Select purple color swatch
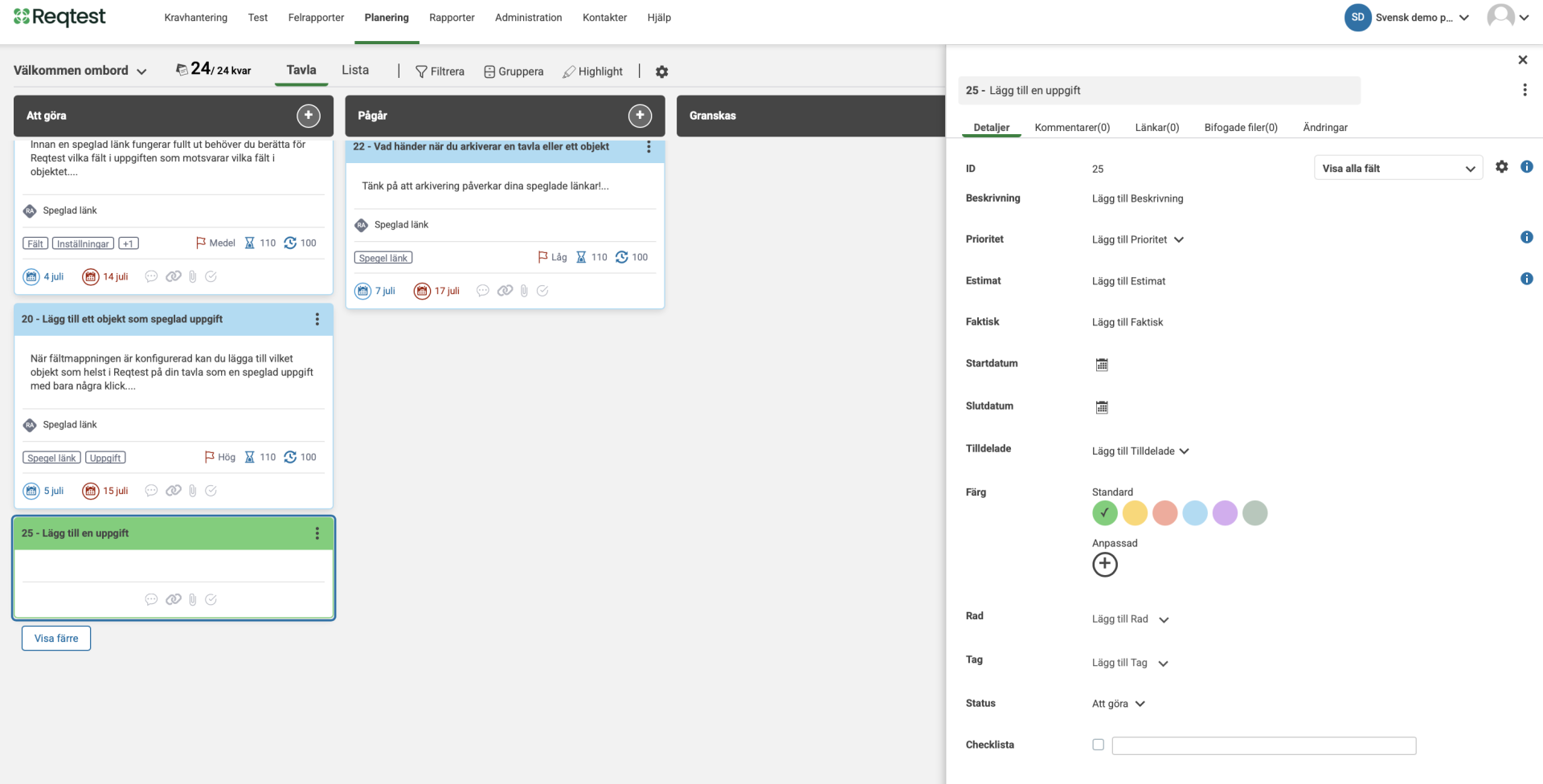The width and height of the screenshot is (1543, 784). 1225,512
